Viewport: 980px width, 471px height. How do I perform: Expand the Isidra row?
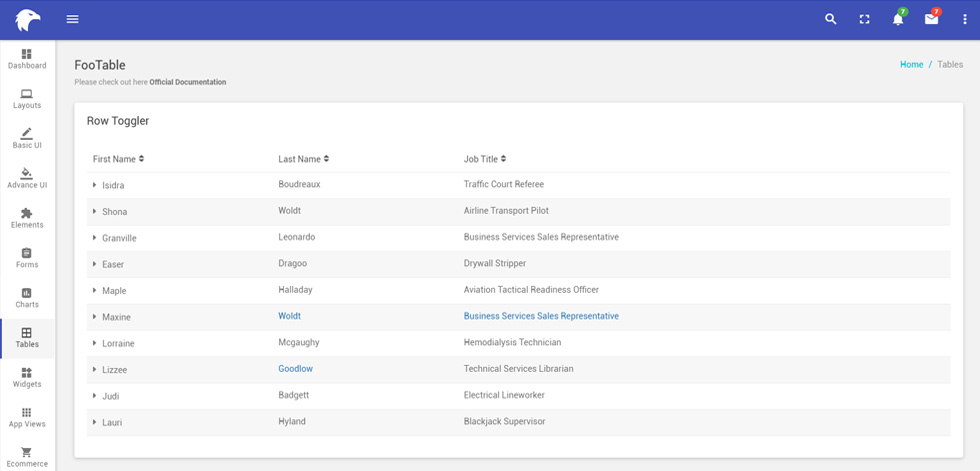94,185
